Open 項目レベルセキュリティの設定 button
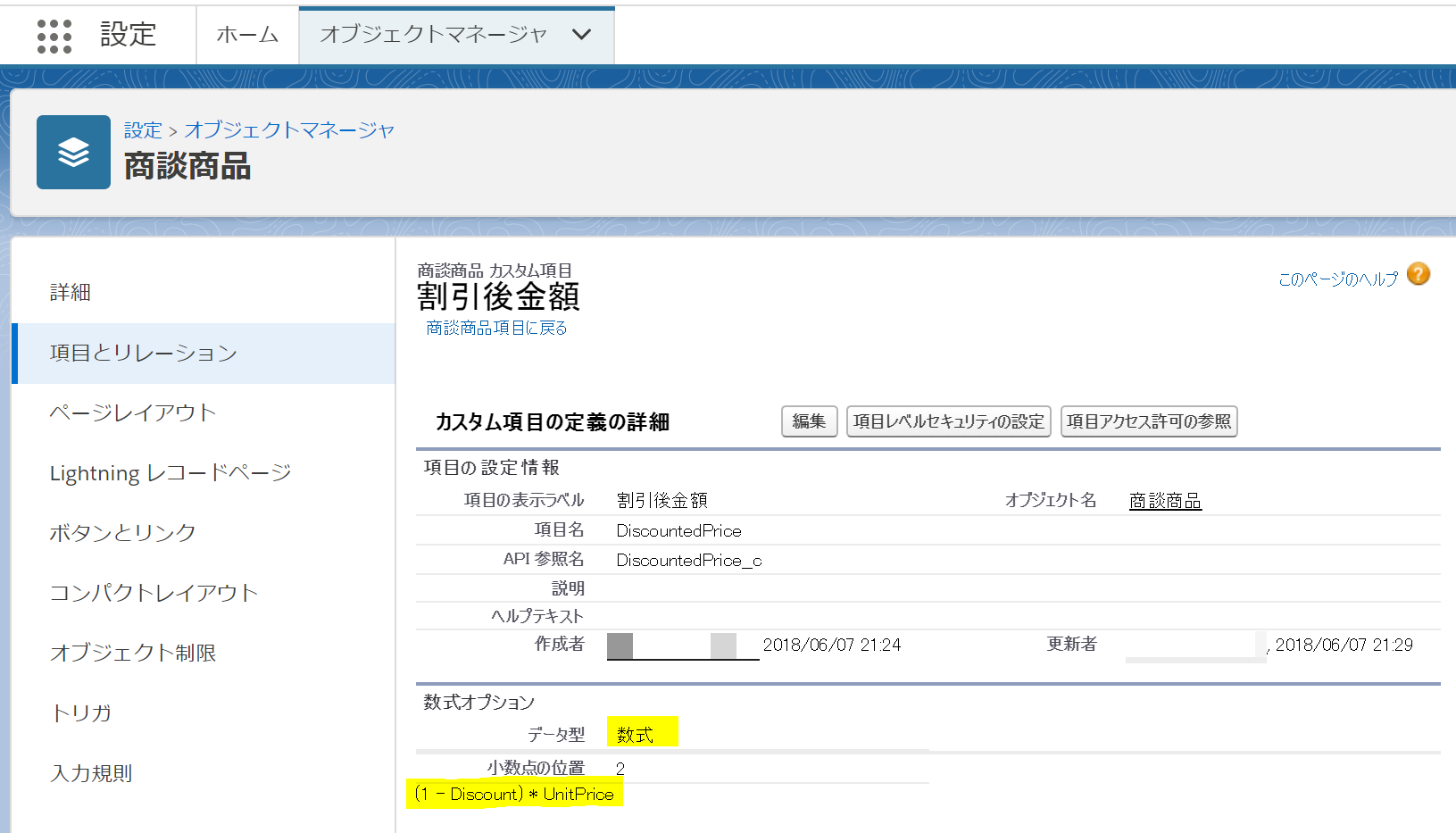Viewport: 1456px width, 833px height. tap(948, 421)
